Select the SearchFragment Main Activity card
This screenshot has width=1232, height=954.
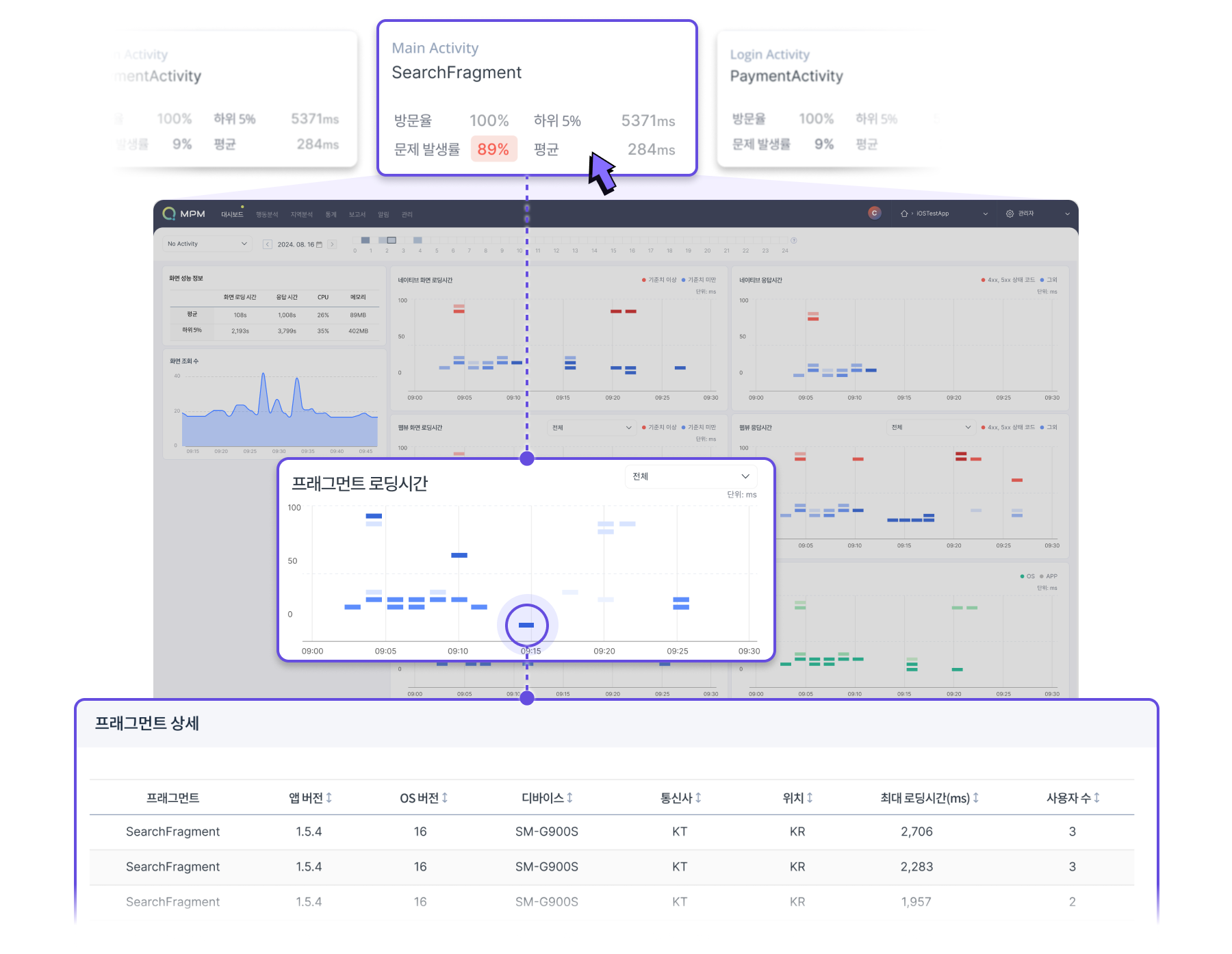tap(537, 98)
